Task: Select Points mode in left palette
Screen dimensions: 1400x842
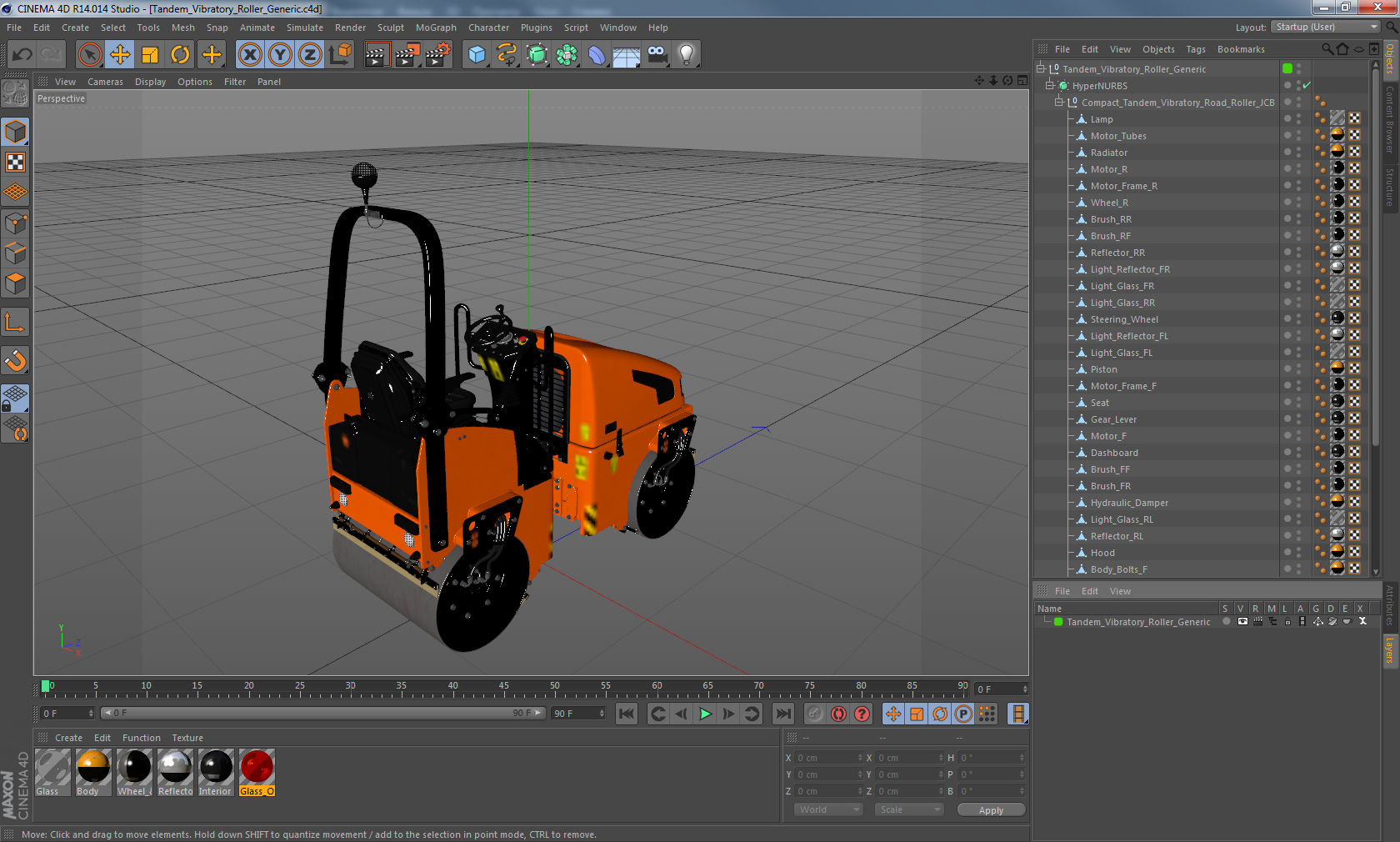Action: click(x=16, y=223)
